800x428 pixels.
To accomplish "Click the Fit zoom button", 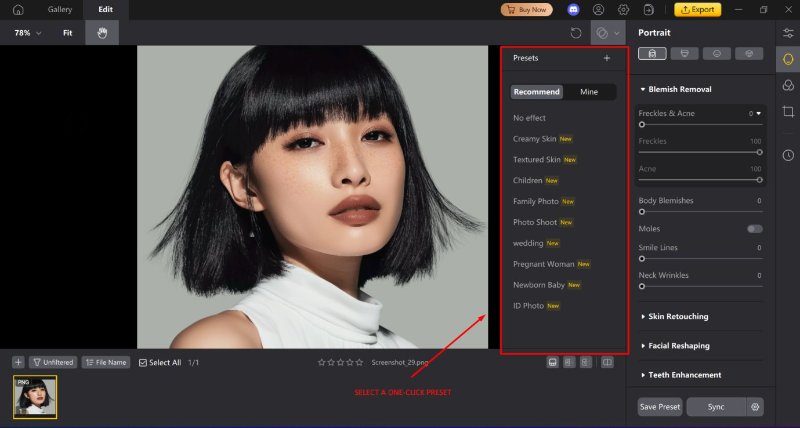I will tap(67, 33).
